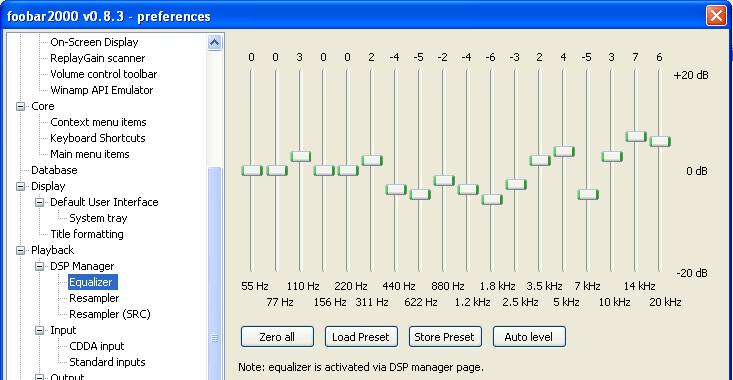
Task: Open CDDA input settings
Action: click(96, 346)
